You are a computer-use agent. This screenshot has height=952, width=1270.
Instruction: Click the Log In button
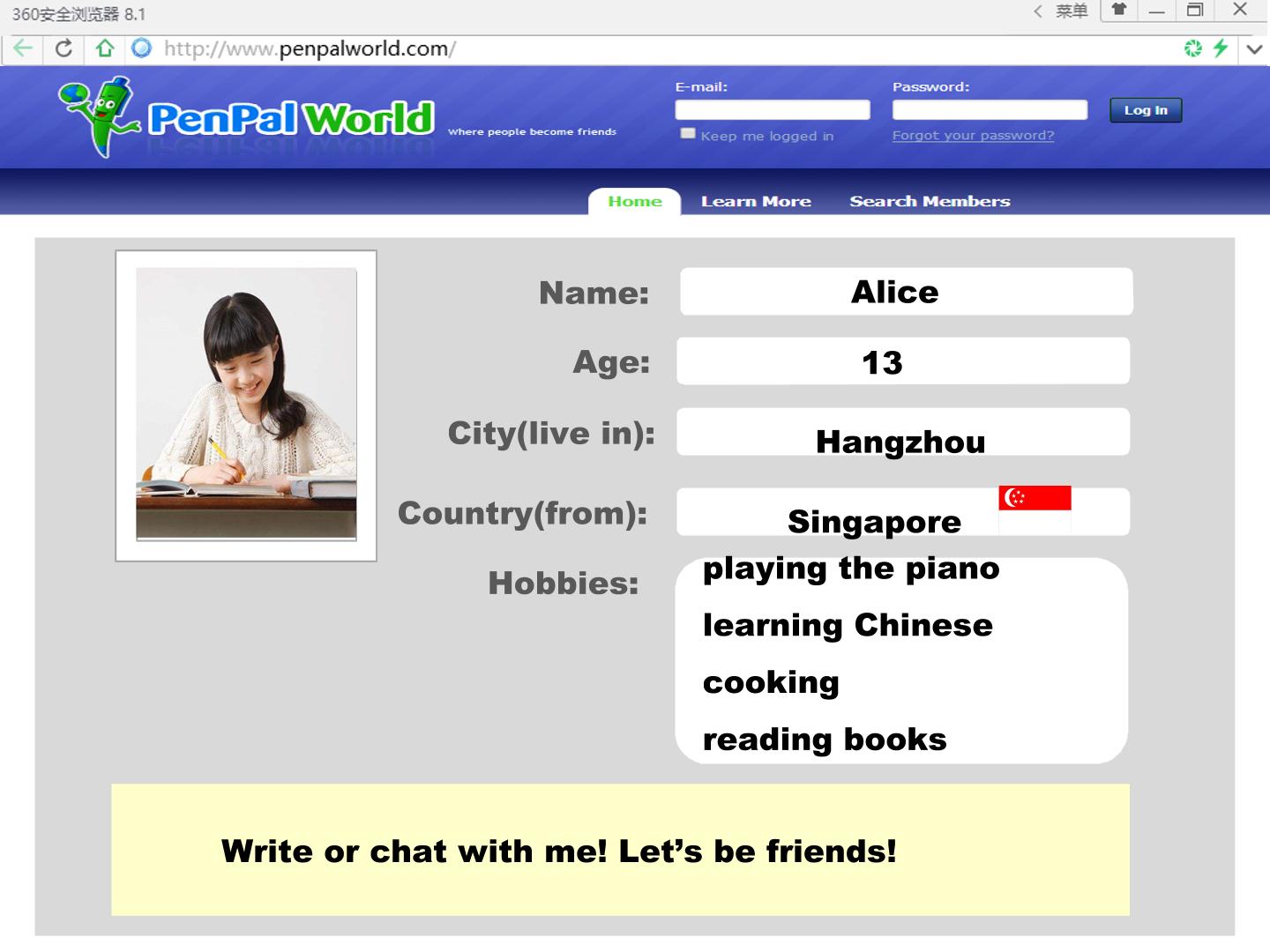click(1146, 110)
